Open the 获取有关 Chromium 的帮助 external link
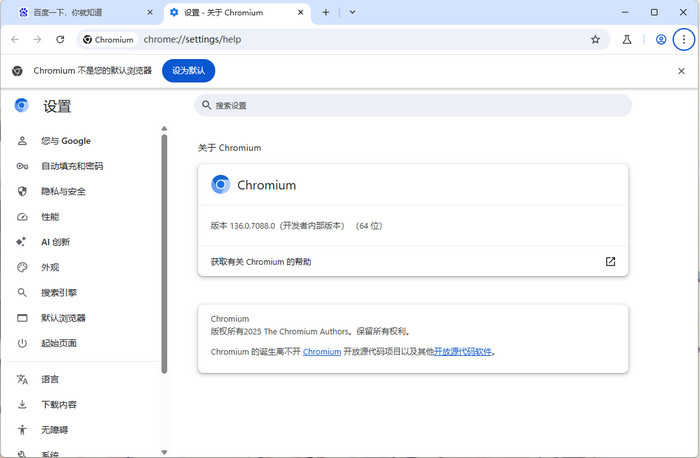Image resolution: width=700 pixels, height=458 pixels. [610, 261]
